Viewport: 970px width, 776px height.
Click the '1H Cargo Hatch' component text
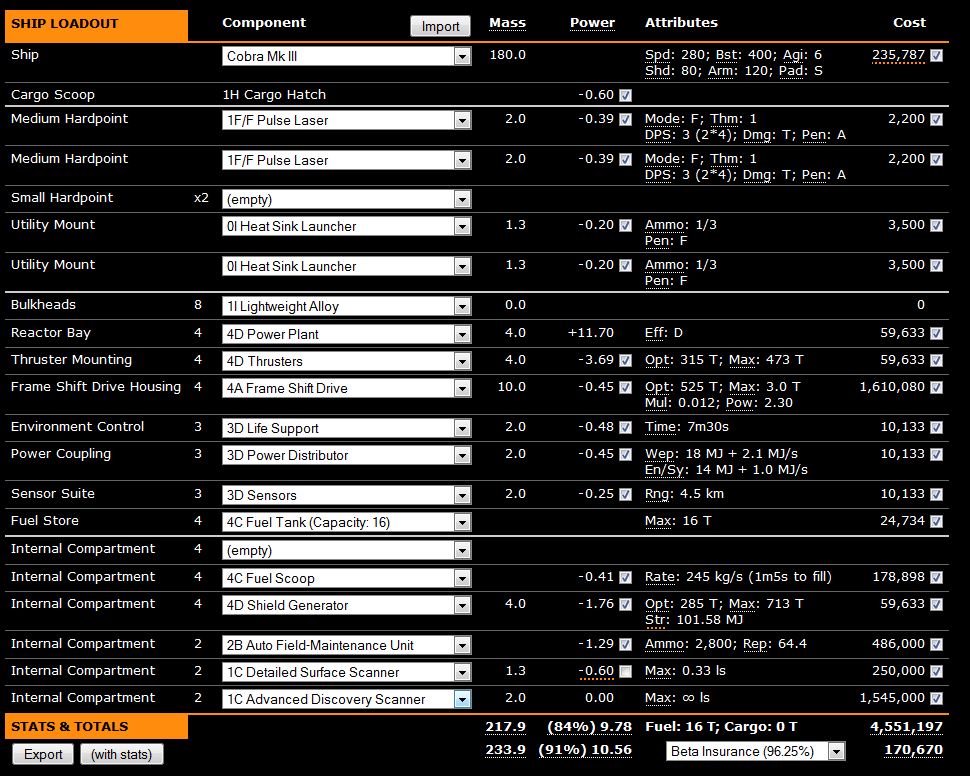[x=274, y=95]
